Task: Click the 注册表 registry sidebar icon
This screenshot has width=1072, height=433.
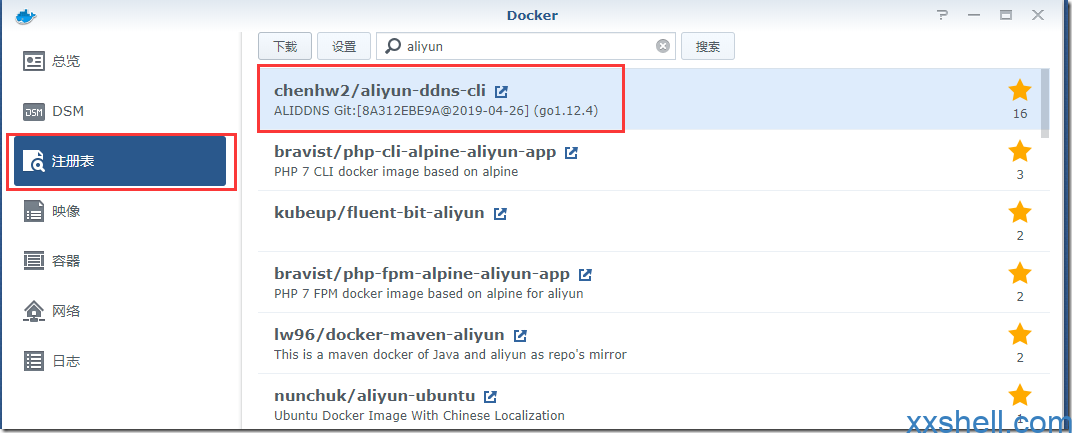Action: [34, 161]
